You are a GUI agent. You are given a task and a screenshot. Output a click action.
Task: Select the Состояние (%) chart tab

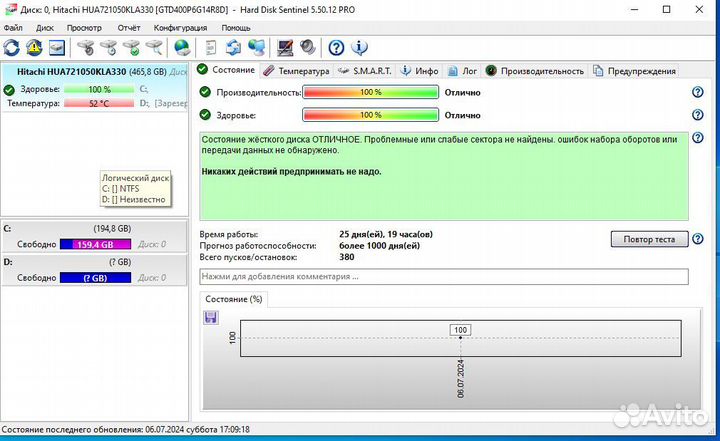[234, 299]
